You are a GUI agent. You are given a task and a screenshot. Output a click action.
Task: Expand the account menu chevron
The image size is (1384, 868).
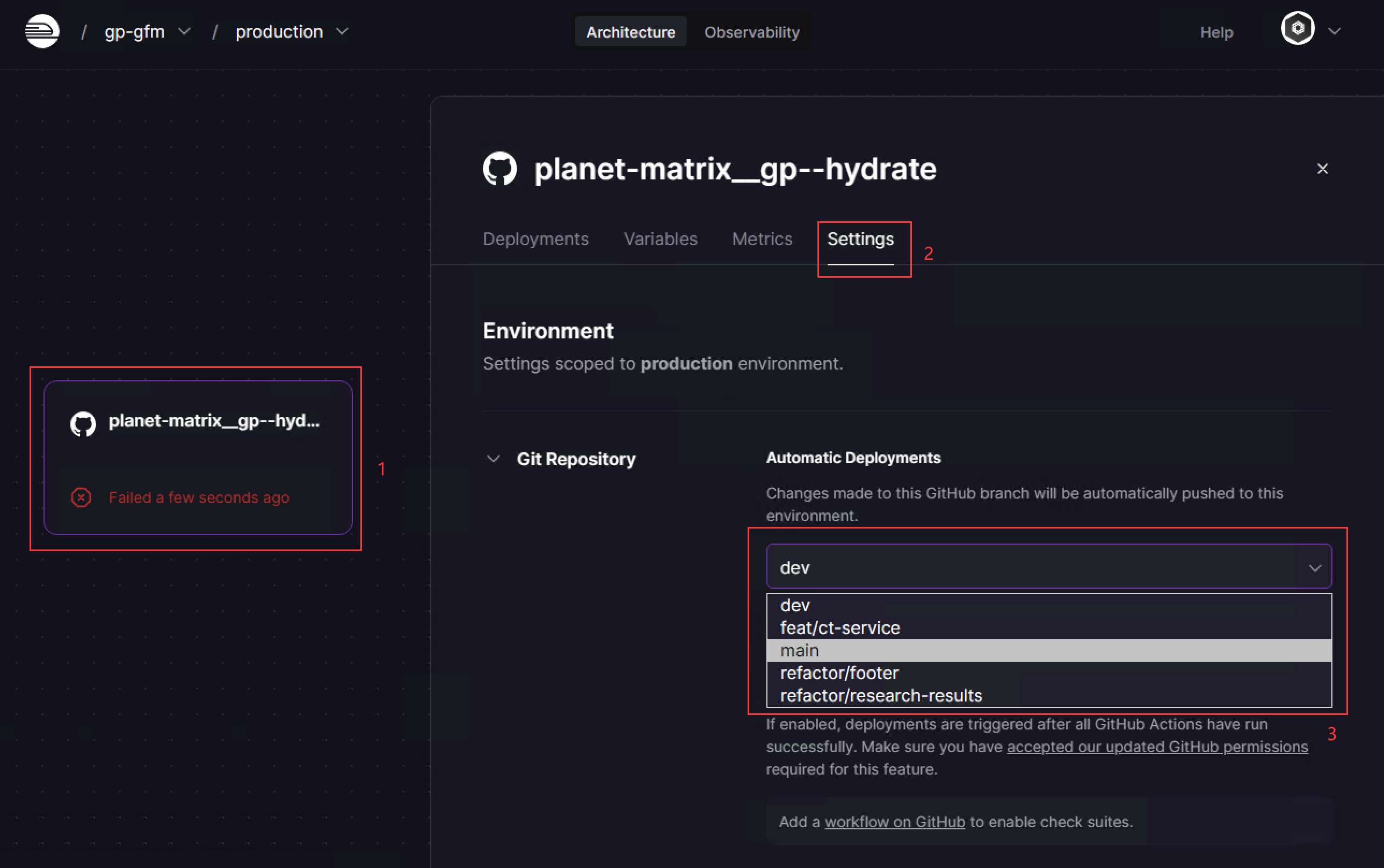[1334, 32]
